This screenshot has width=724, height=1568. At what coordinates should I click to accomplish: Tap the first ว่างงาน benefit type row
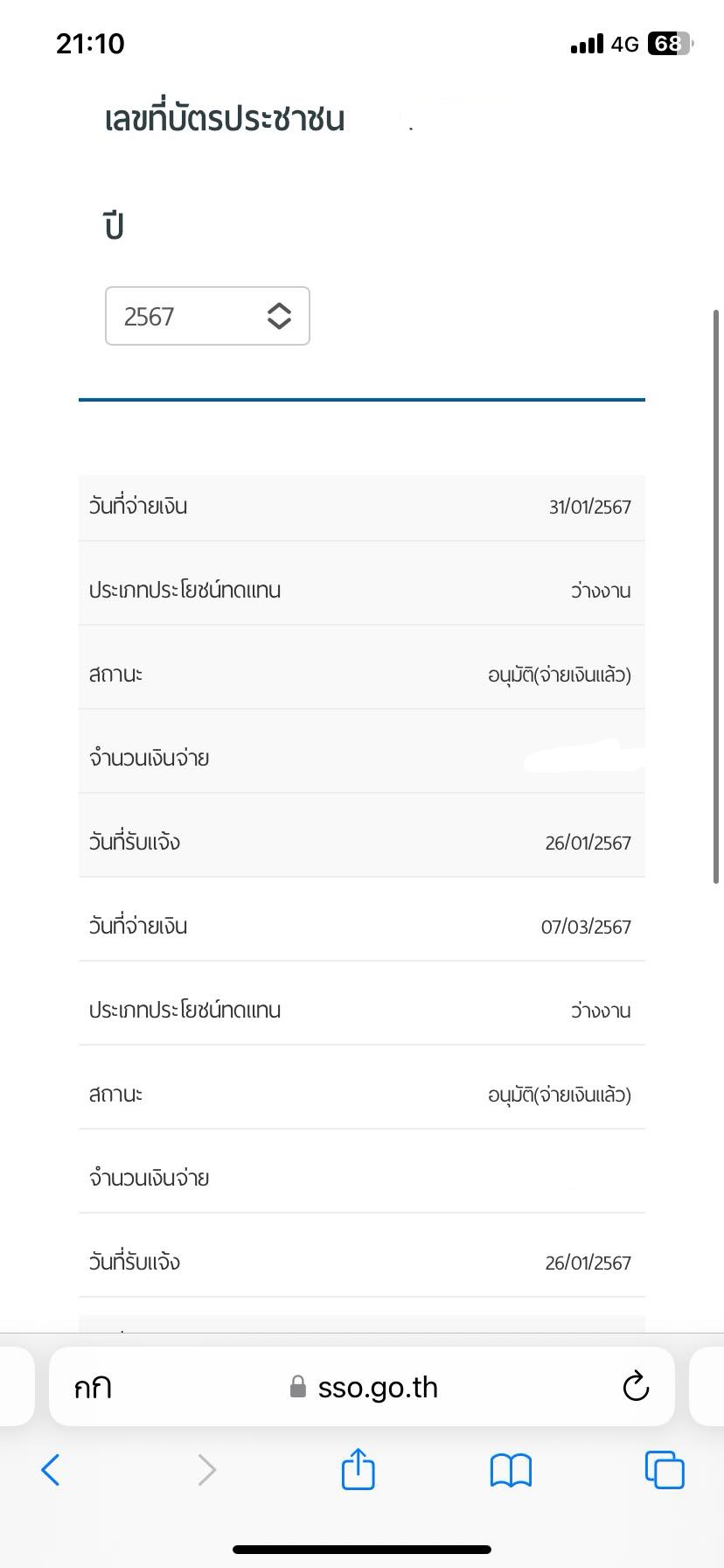click(362, 591)
